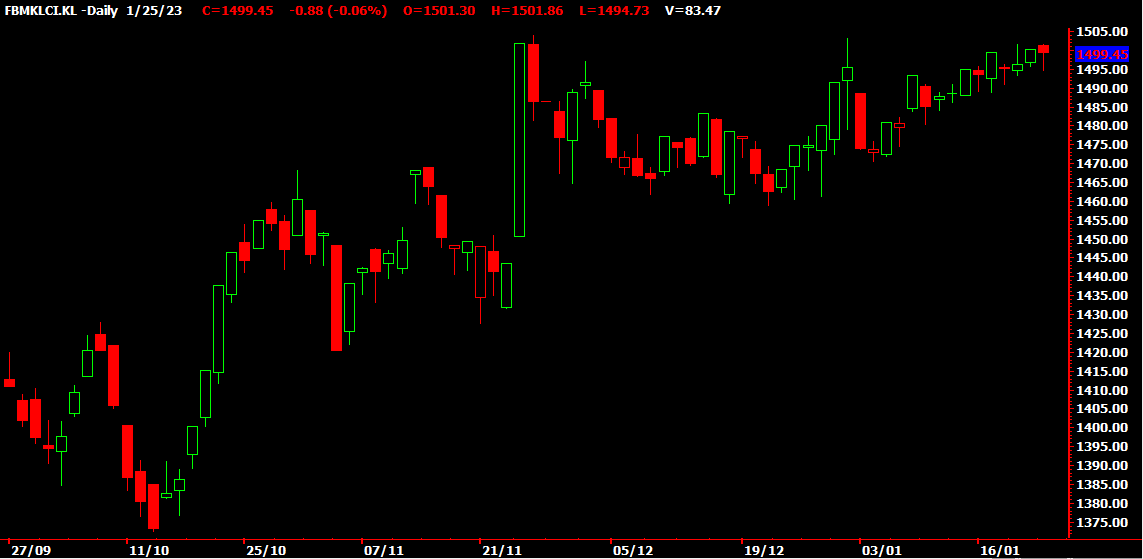Click the 1480.00 price axis label
Image resolution: width=1143 pixels, height=559 pixels.
1103,127
